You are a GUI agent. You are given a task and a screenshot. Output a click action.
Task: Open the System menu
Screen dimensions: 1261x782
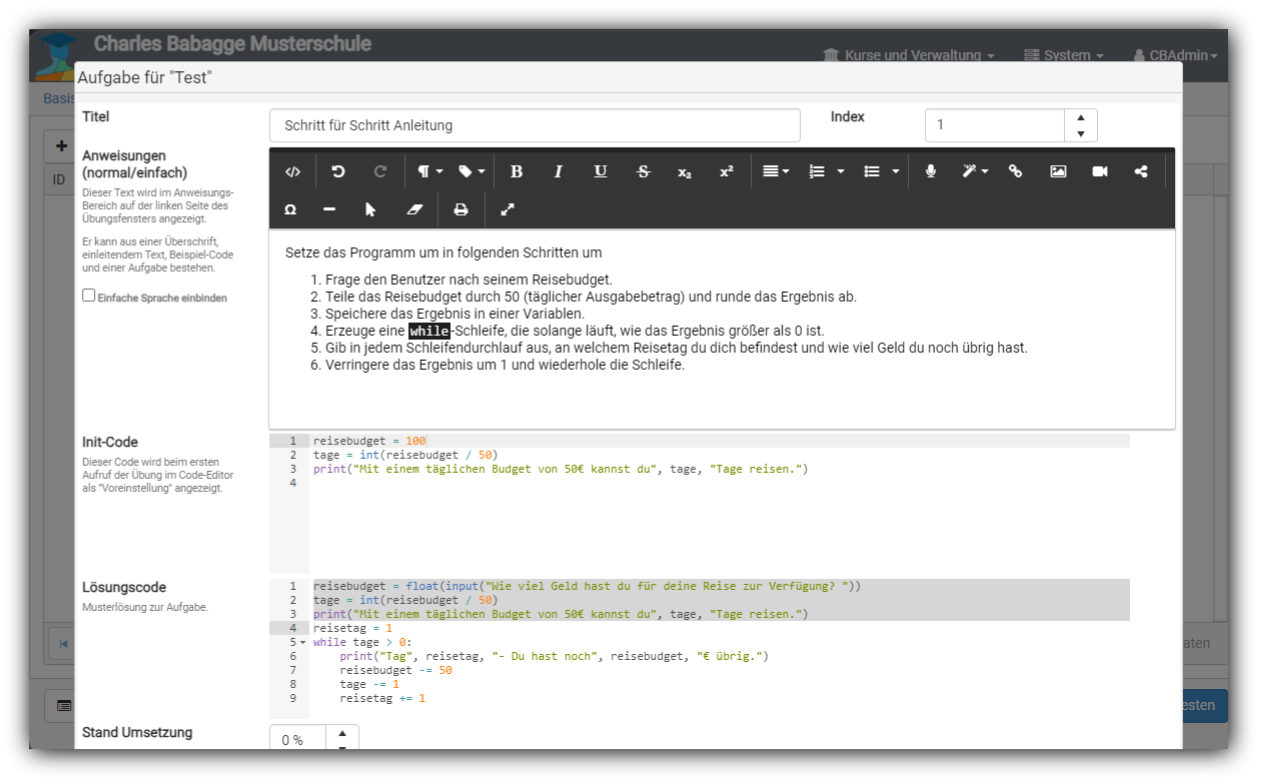pos(1064,56)
